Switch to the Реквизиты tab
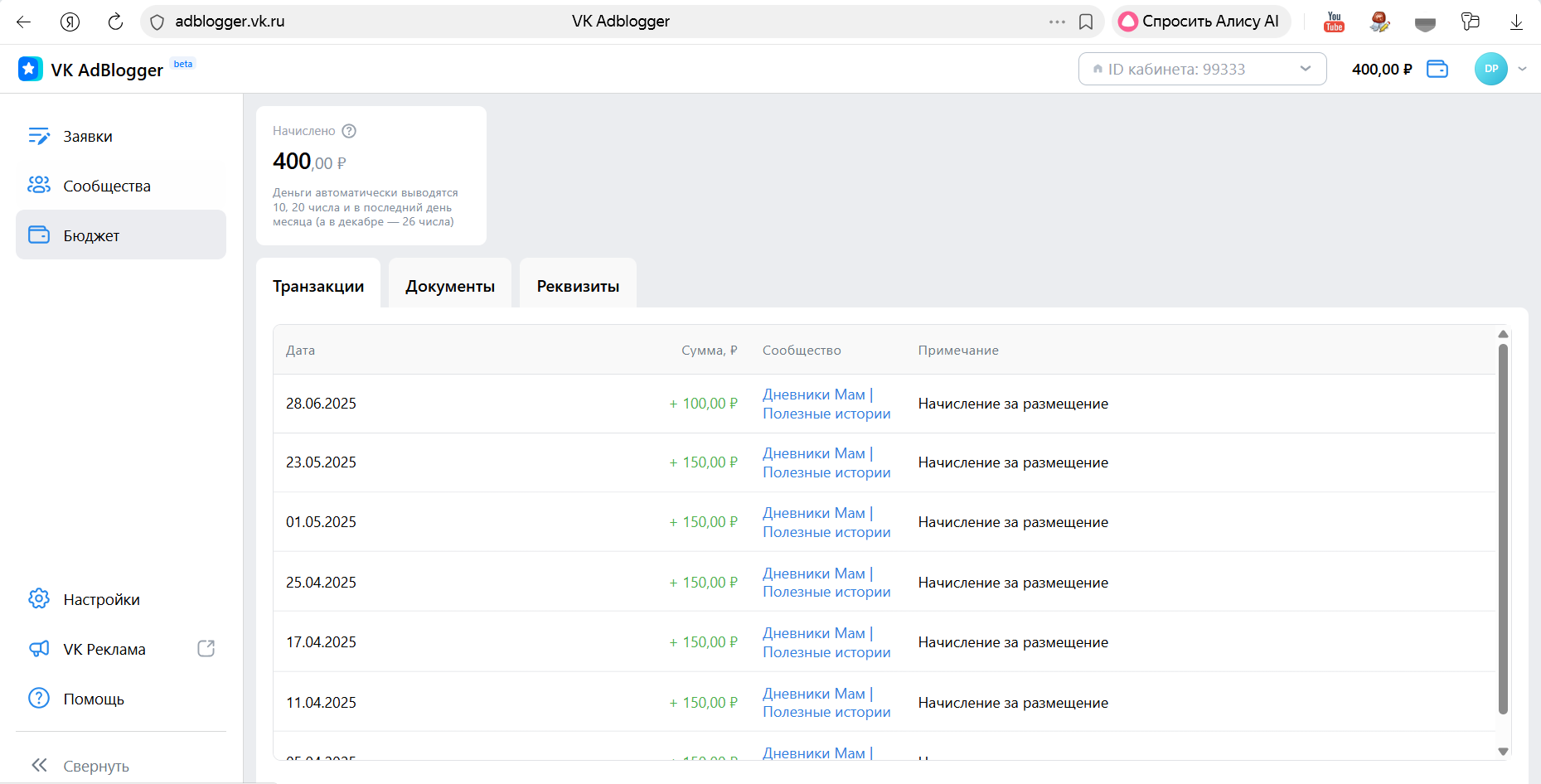The width and height of the screenshot is (1541, 784). 578,286
